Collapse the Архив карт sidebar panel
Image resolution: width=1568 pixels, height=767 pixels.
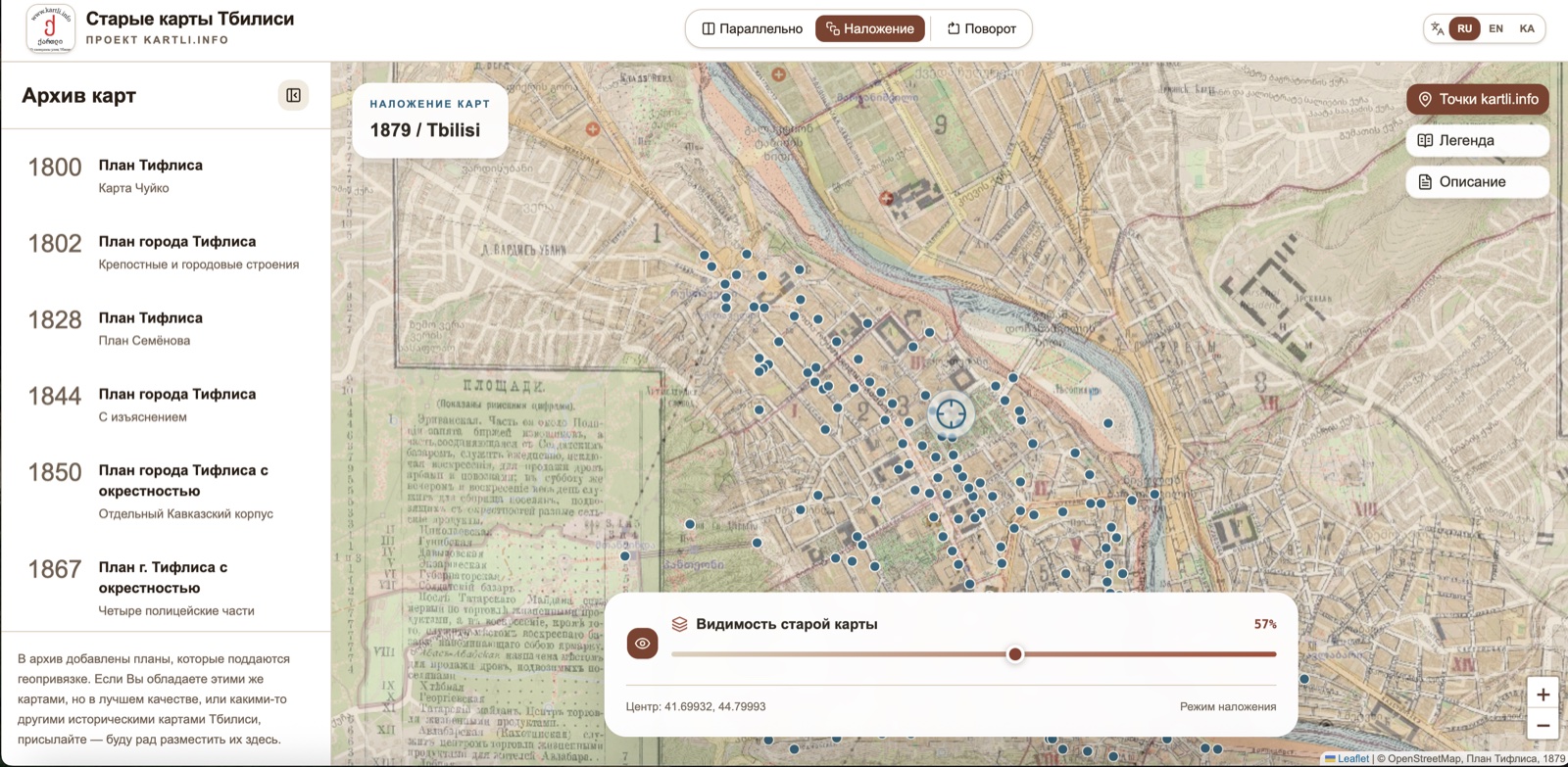click(293, 95)
